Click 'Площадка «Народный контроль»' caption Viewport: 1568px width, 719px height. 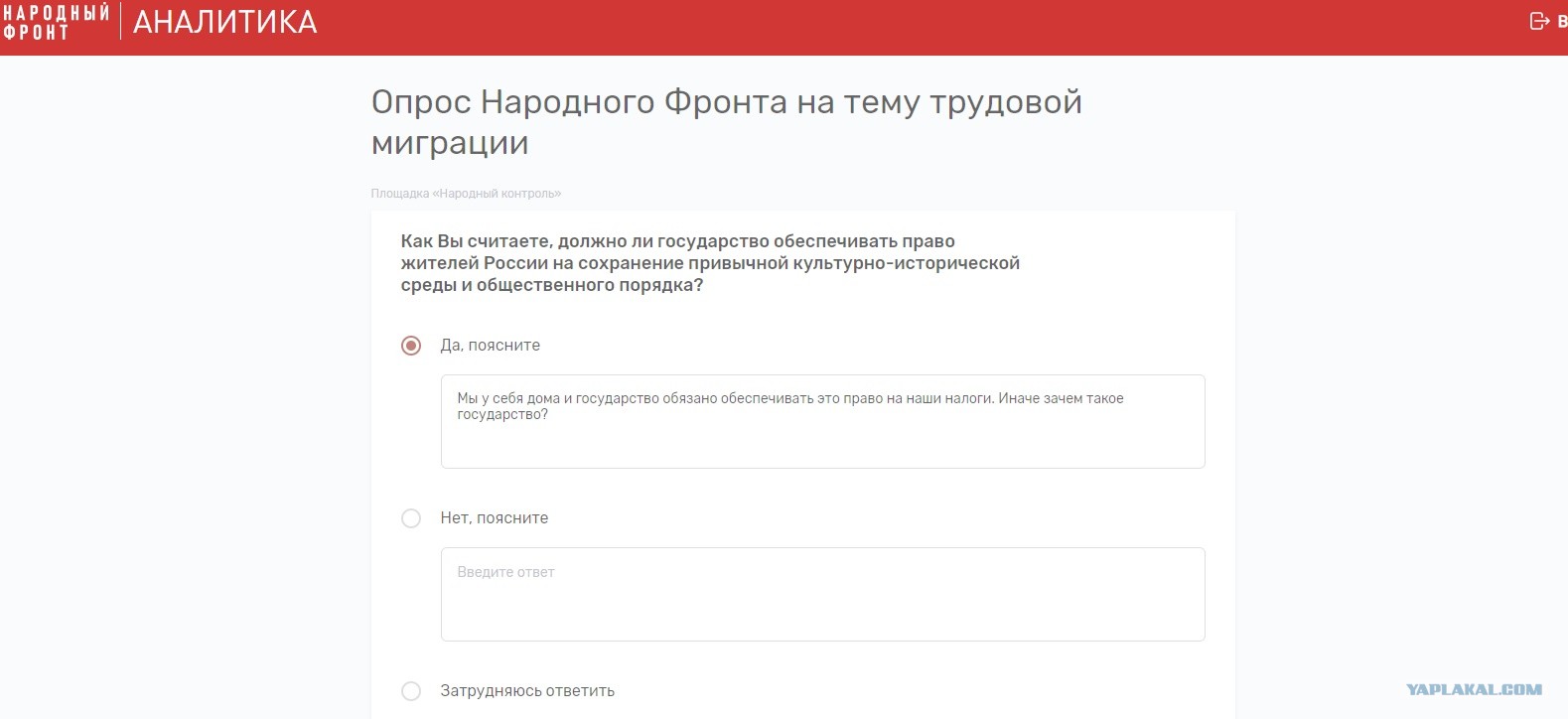[466, 194]
